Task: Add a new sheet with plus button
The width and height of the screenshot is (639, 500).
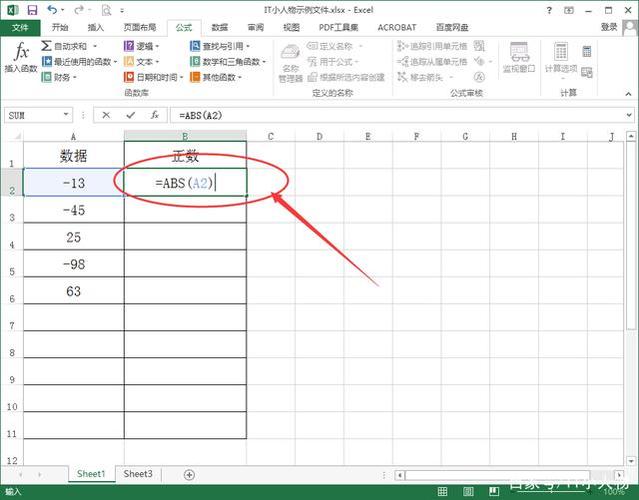Action: click(x=189, y=474)
